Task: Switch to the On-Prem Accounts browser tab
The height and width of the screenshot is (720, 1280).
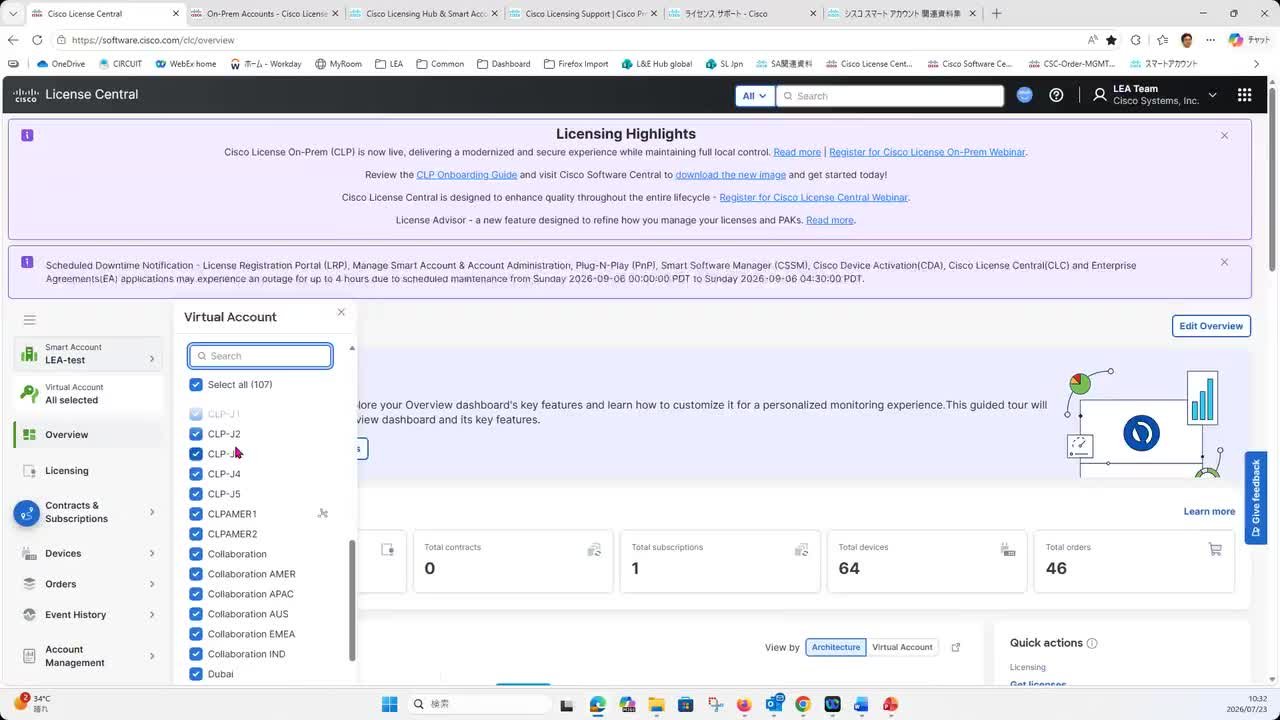Action: coord(266,14)
